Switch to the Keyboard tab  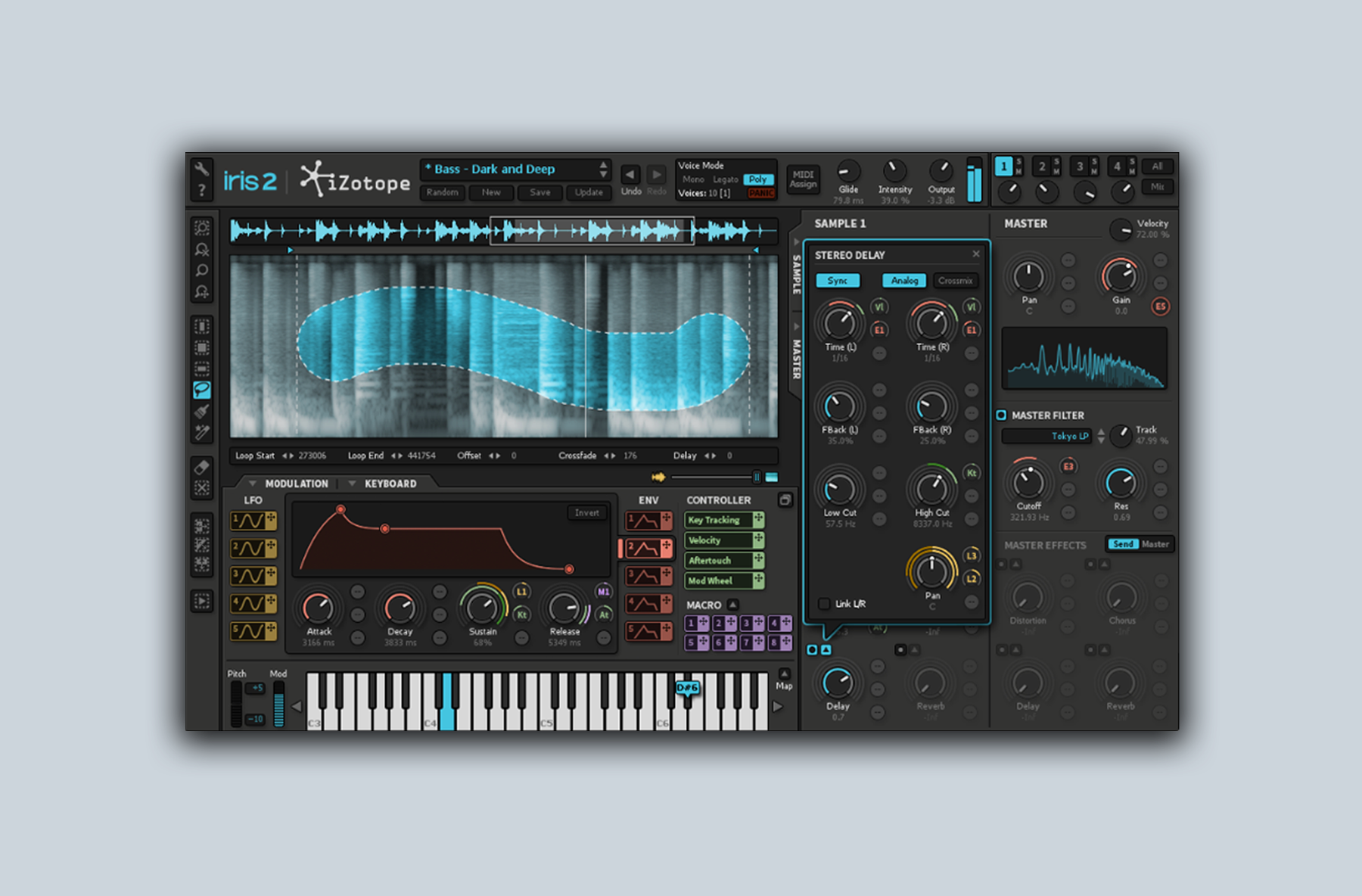pos(390,484)
